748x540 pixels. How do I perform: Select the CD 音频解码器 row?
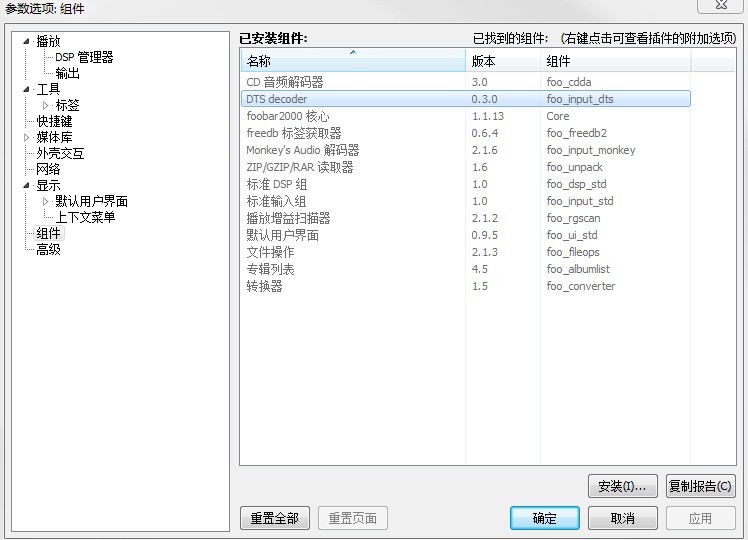466,82
